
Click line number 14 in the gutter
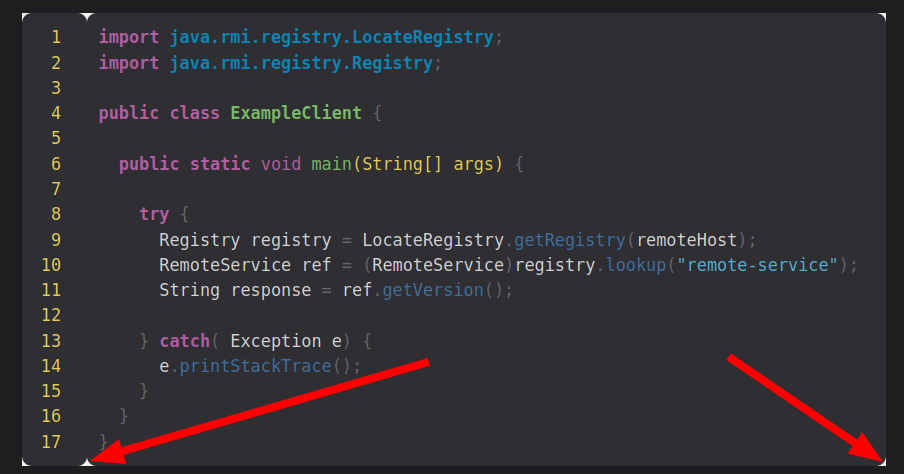(51, 366)
